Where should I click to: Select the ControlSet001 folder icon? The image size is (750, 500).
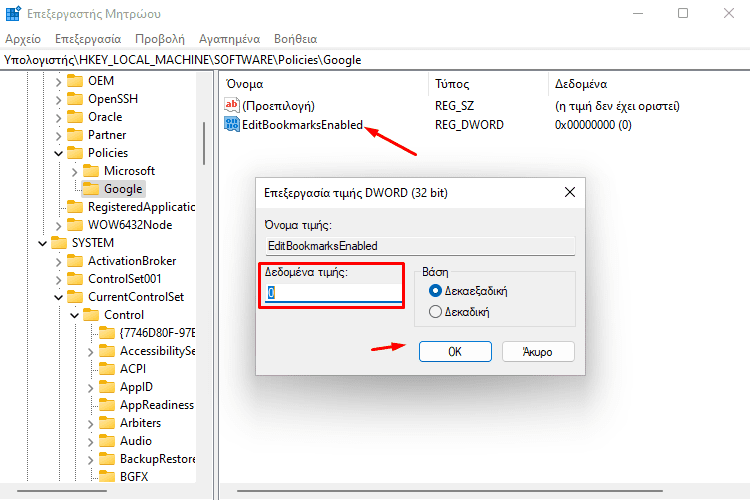tap(75, 279)
